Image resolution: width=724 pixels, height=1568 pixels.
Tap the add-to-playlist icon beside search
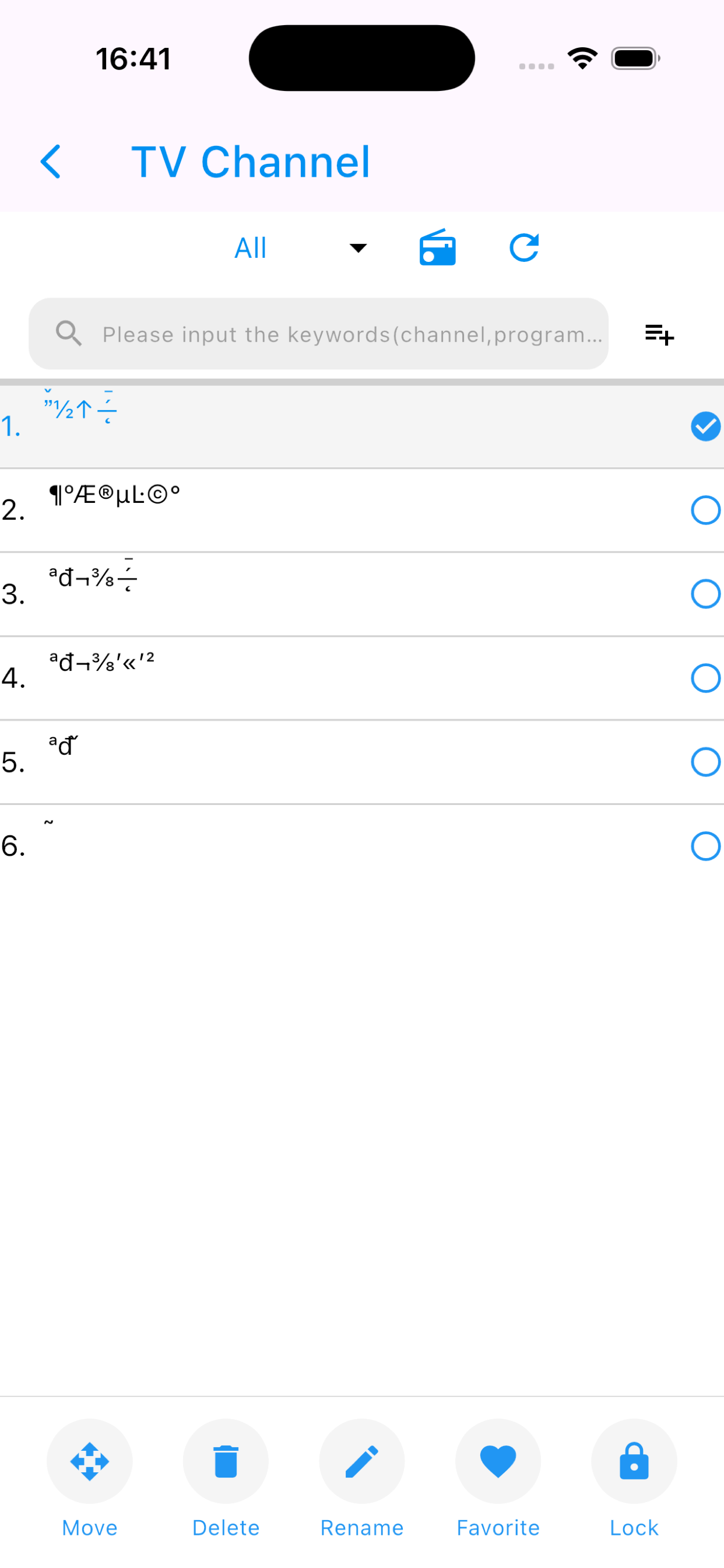coord(659,334)
